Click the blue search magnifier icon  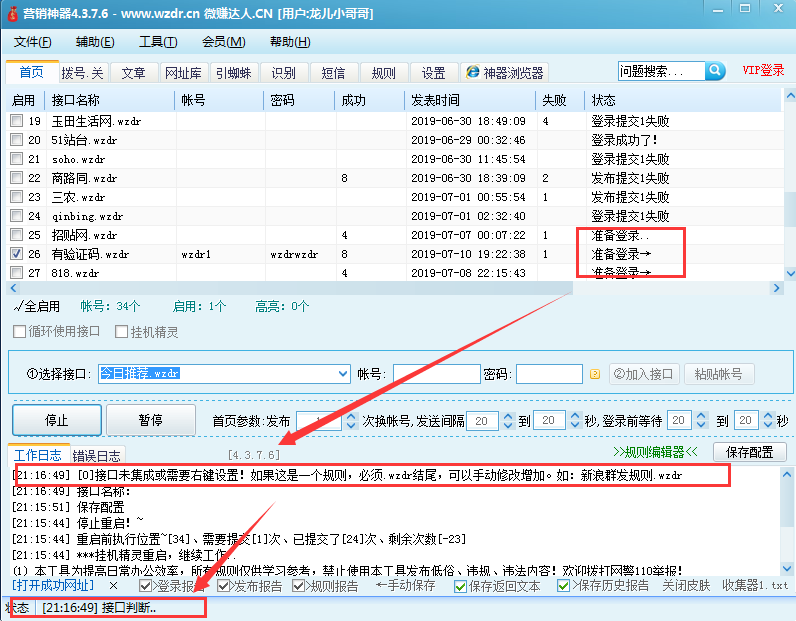[x=715, y=71]
